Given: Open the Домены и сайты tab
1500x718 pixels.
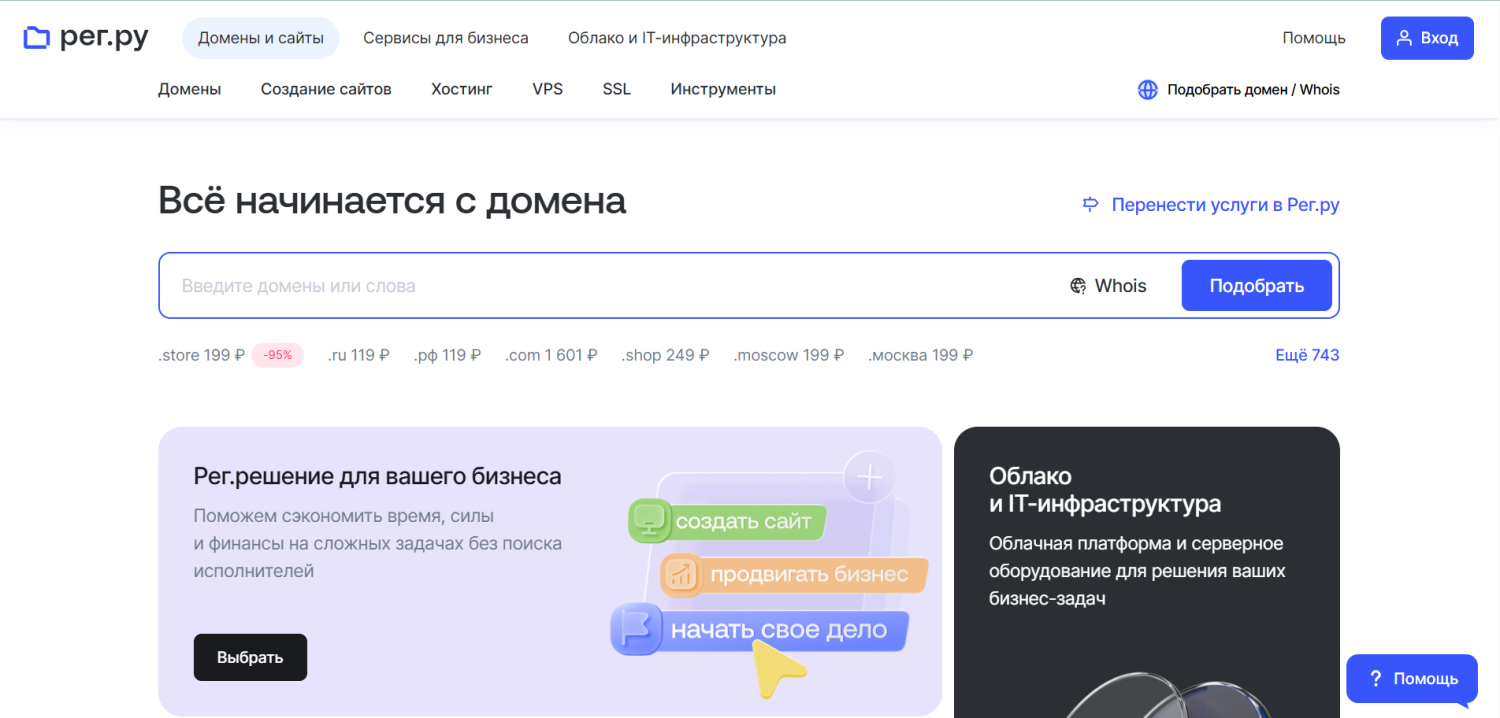Looking at the screenshot, I should click(260, 38).
